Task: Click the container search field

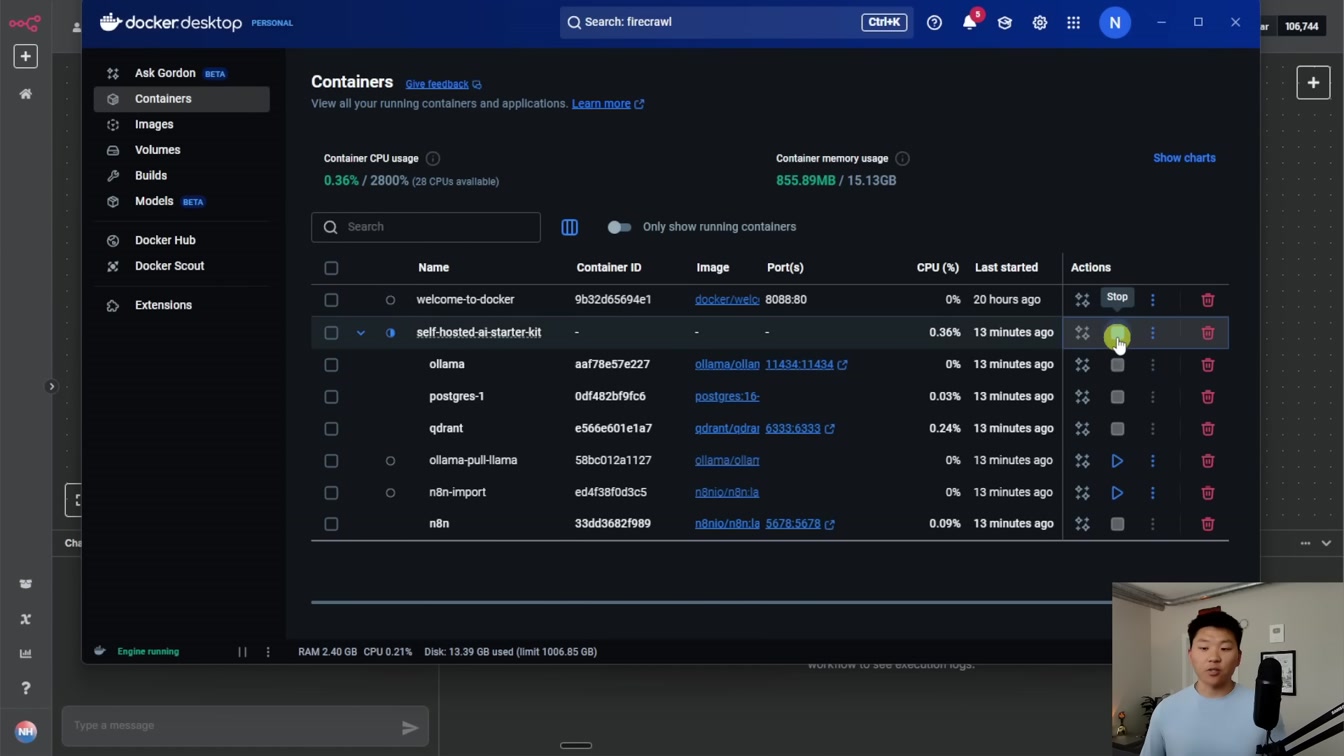Action: point(426,227)
